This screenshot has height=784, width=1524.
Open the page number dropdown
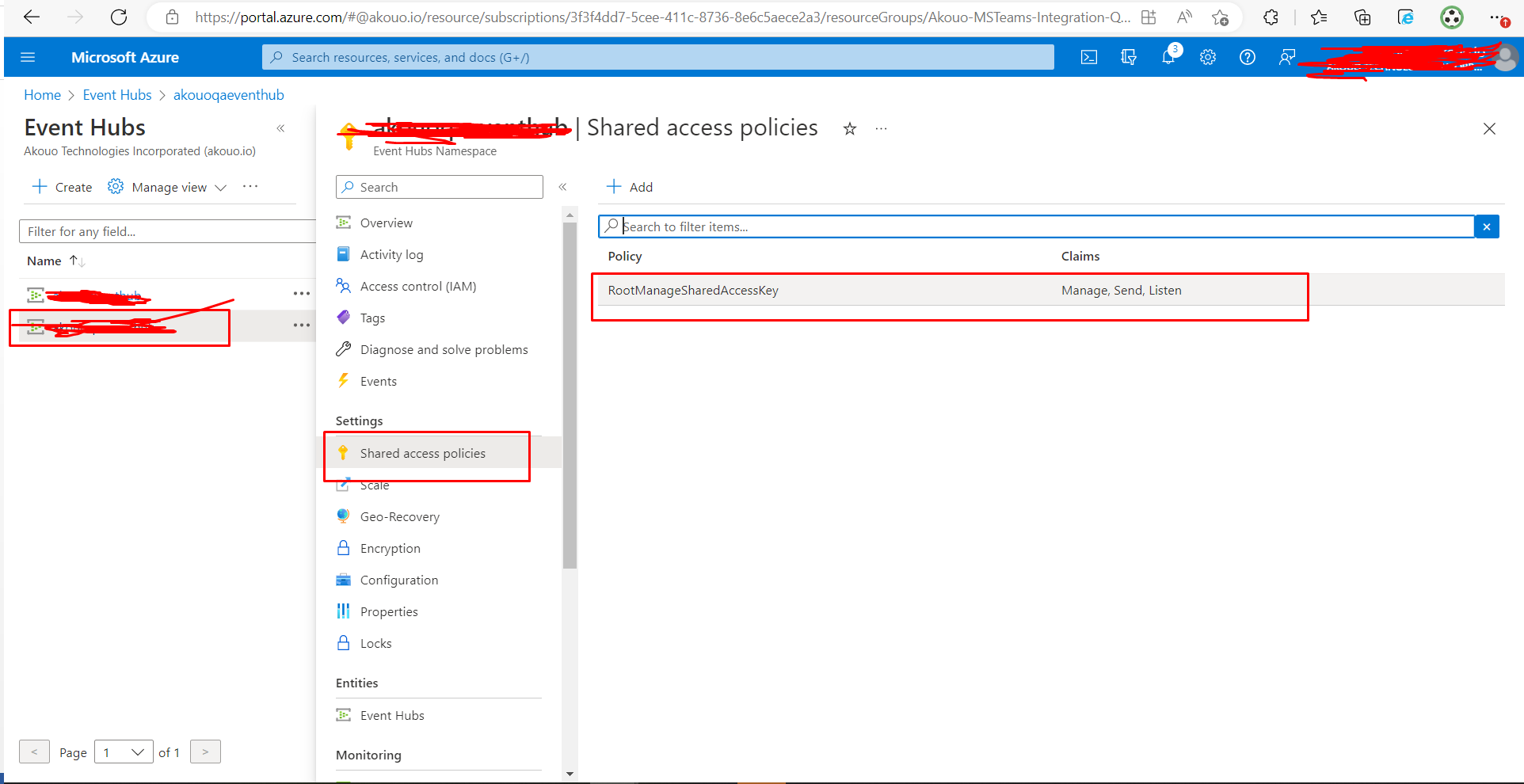click(x=123, y=752)
